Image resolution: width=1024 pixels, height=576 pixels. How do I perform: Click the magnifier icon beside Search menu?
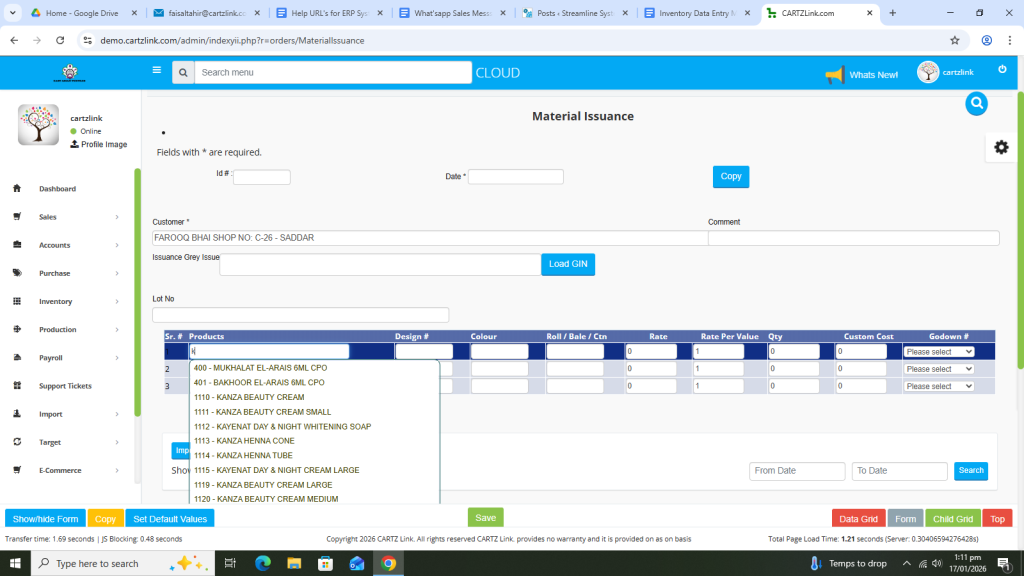(182, 73)
